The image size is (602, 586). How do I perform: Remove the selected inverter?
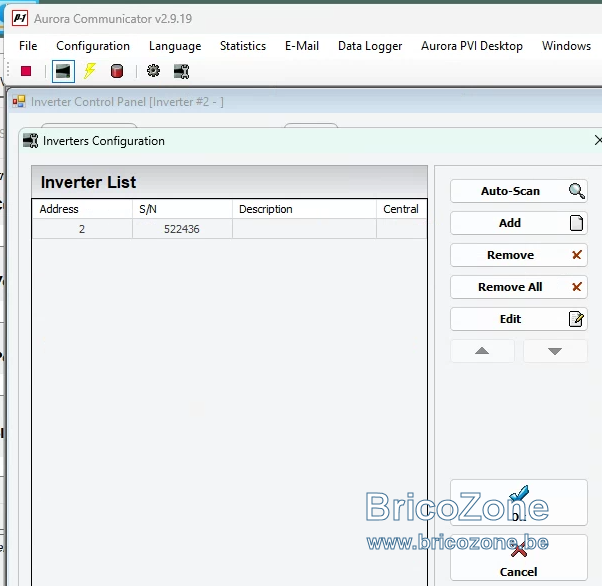pos(519,255)
